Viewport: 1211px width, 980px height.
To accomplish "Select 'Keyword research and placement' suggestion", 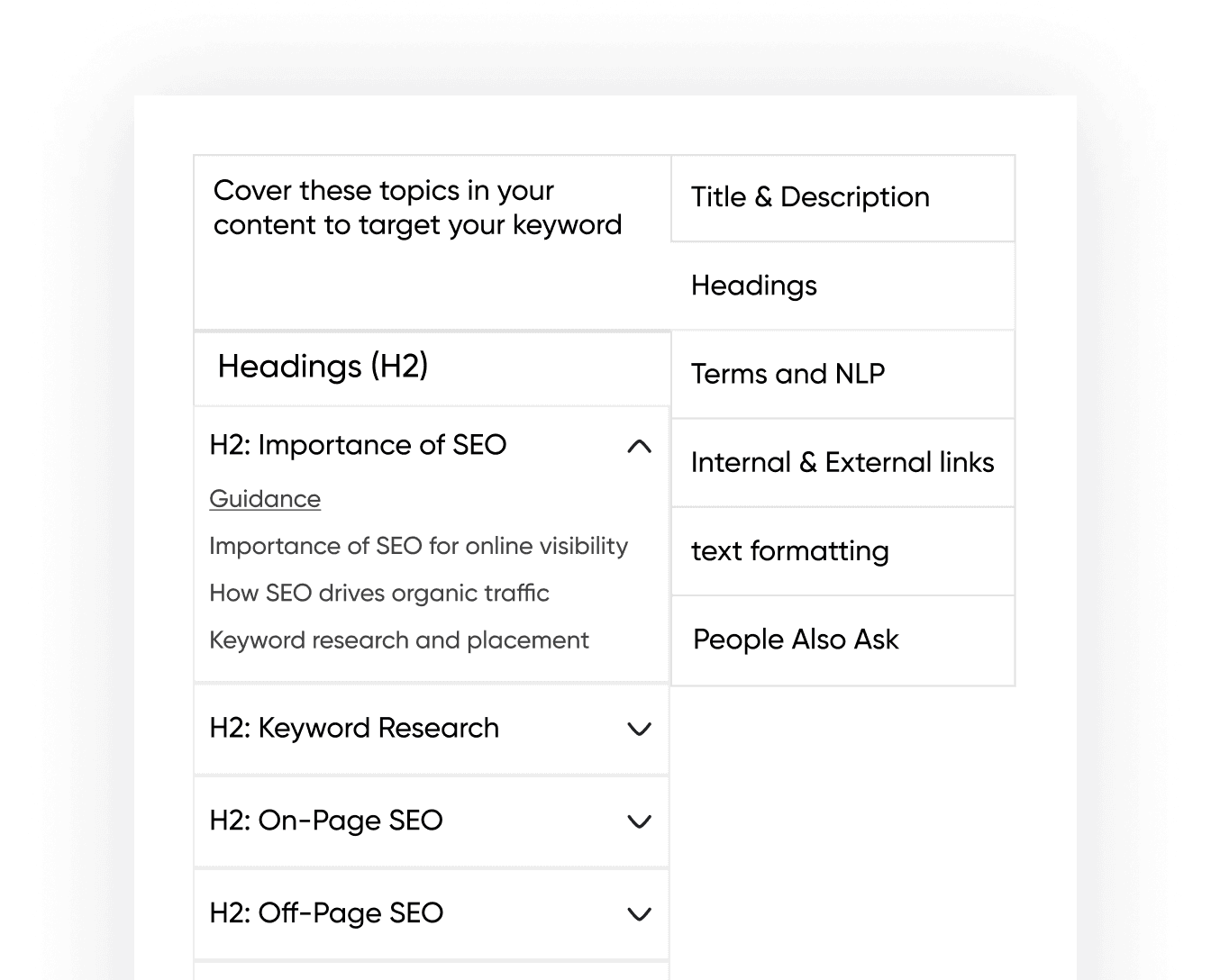I will pos(398,640).
